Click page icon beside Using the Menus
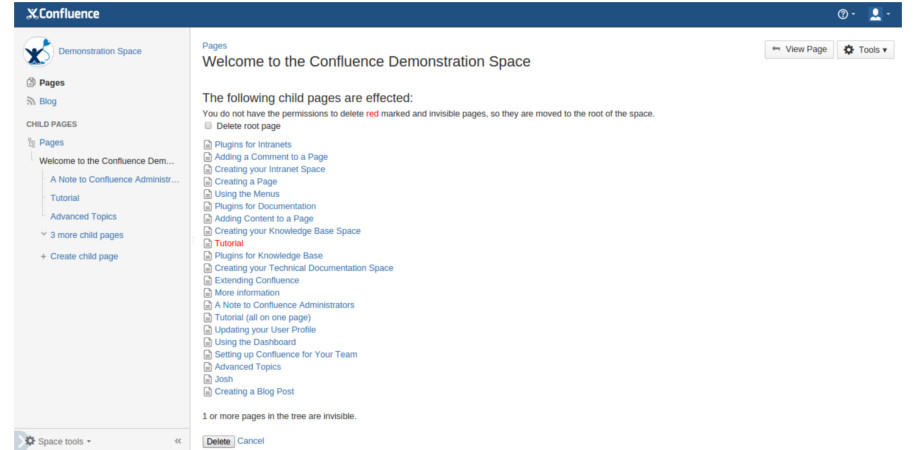920x450 pixels. tap(207, 194)
